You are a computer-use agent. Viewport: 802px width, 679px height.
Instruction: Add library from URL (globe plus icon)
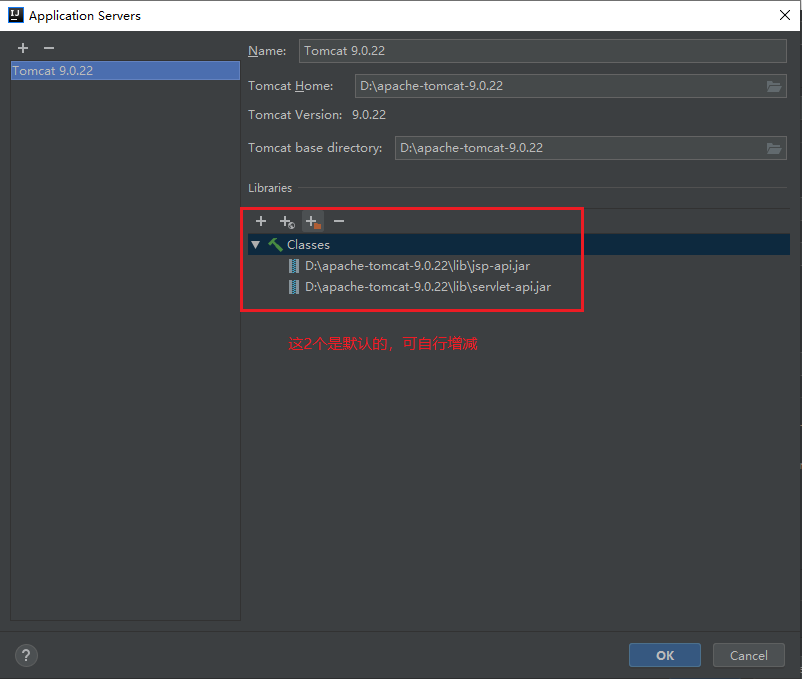[287, 222]
